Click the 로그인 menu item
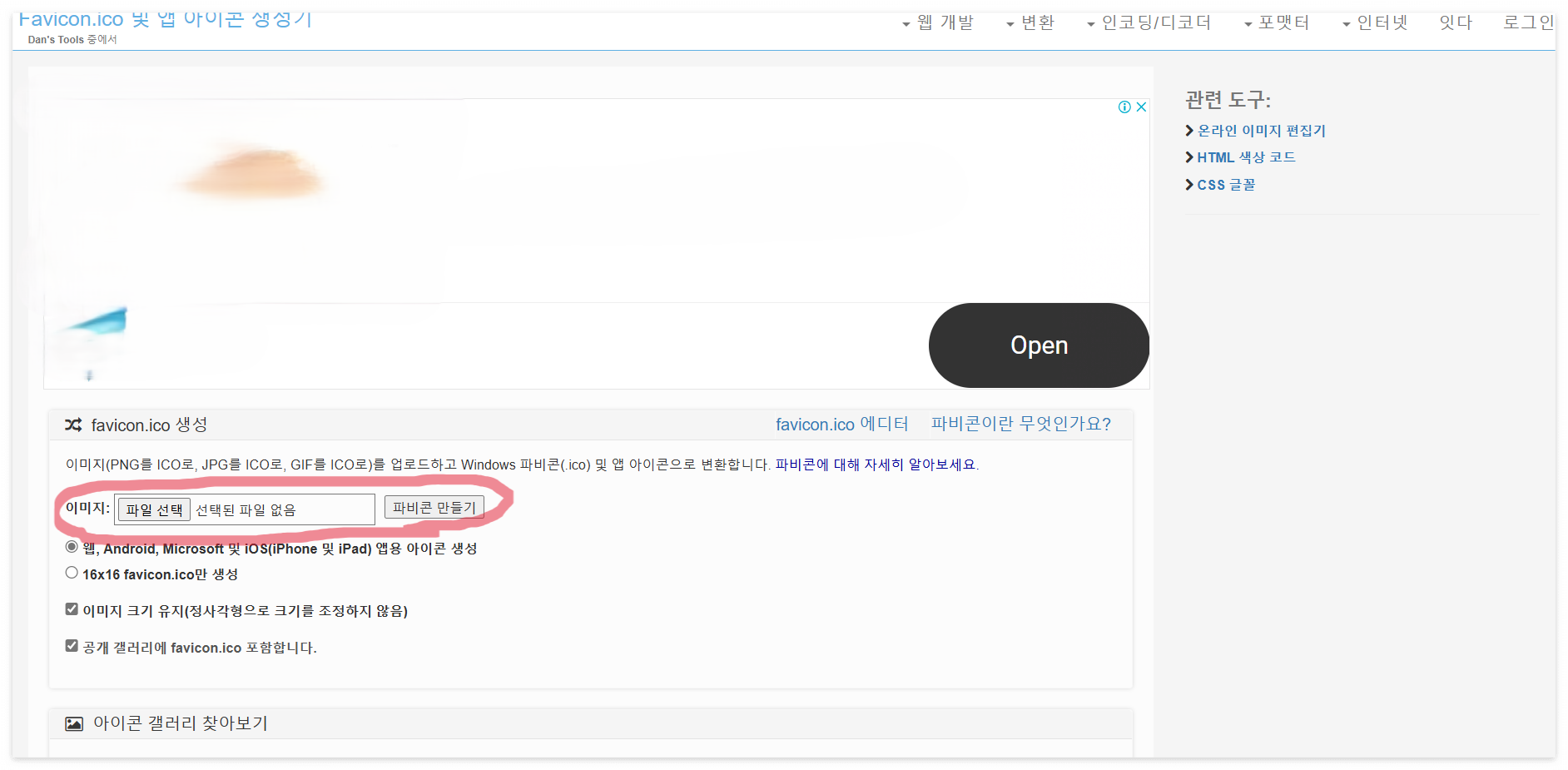The height and width of the screenshot is (770, 1568). 1528,22
